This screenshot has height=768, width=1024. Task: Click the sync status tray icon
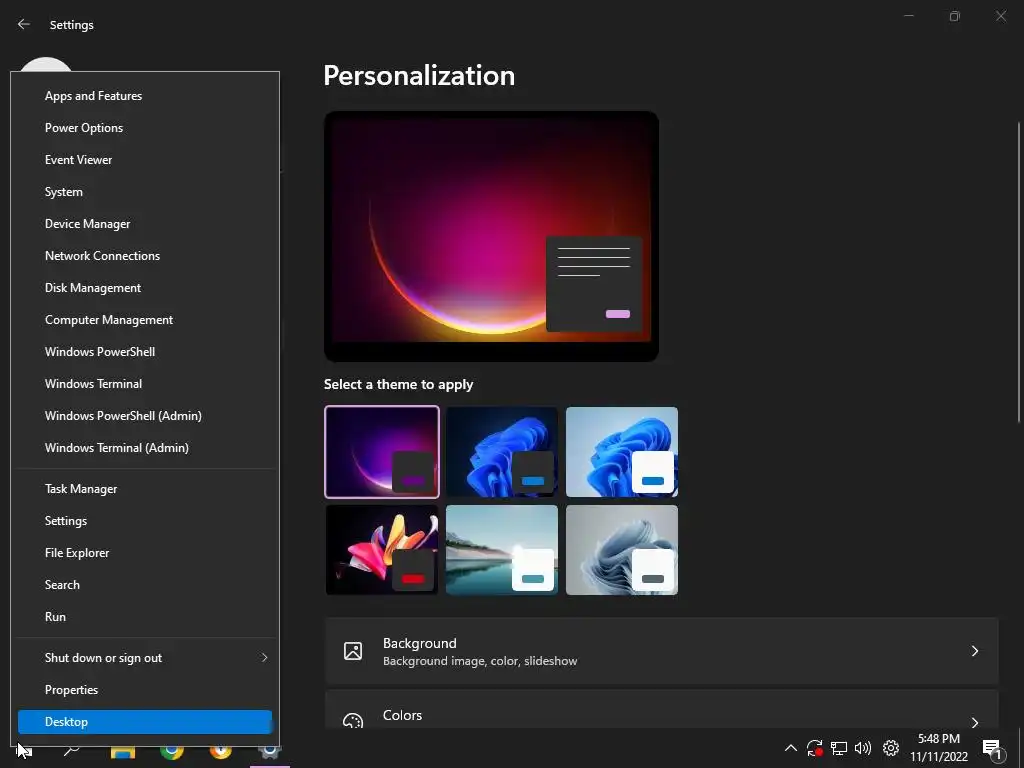(814, 748)
